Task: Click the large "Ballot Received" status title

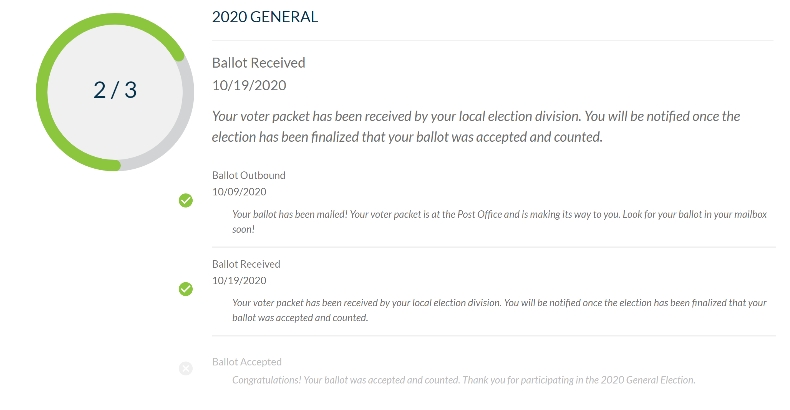Action: pos(259,63)
